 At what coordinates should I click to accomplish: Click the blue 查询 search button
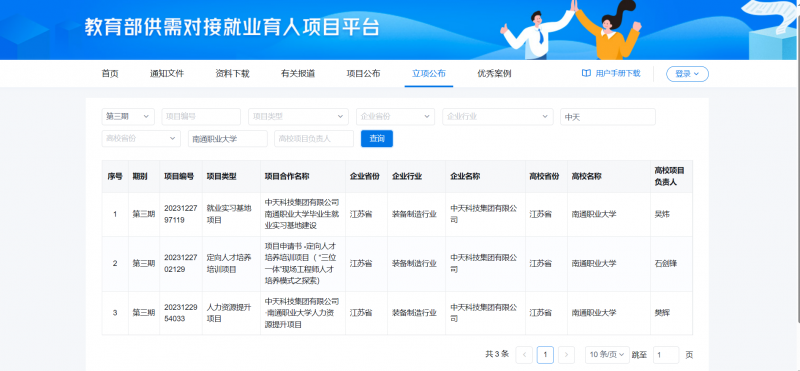pyautogui.click(x=377, y=138)
